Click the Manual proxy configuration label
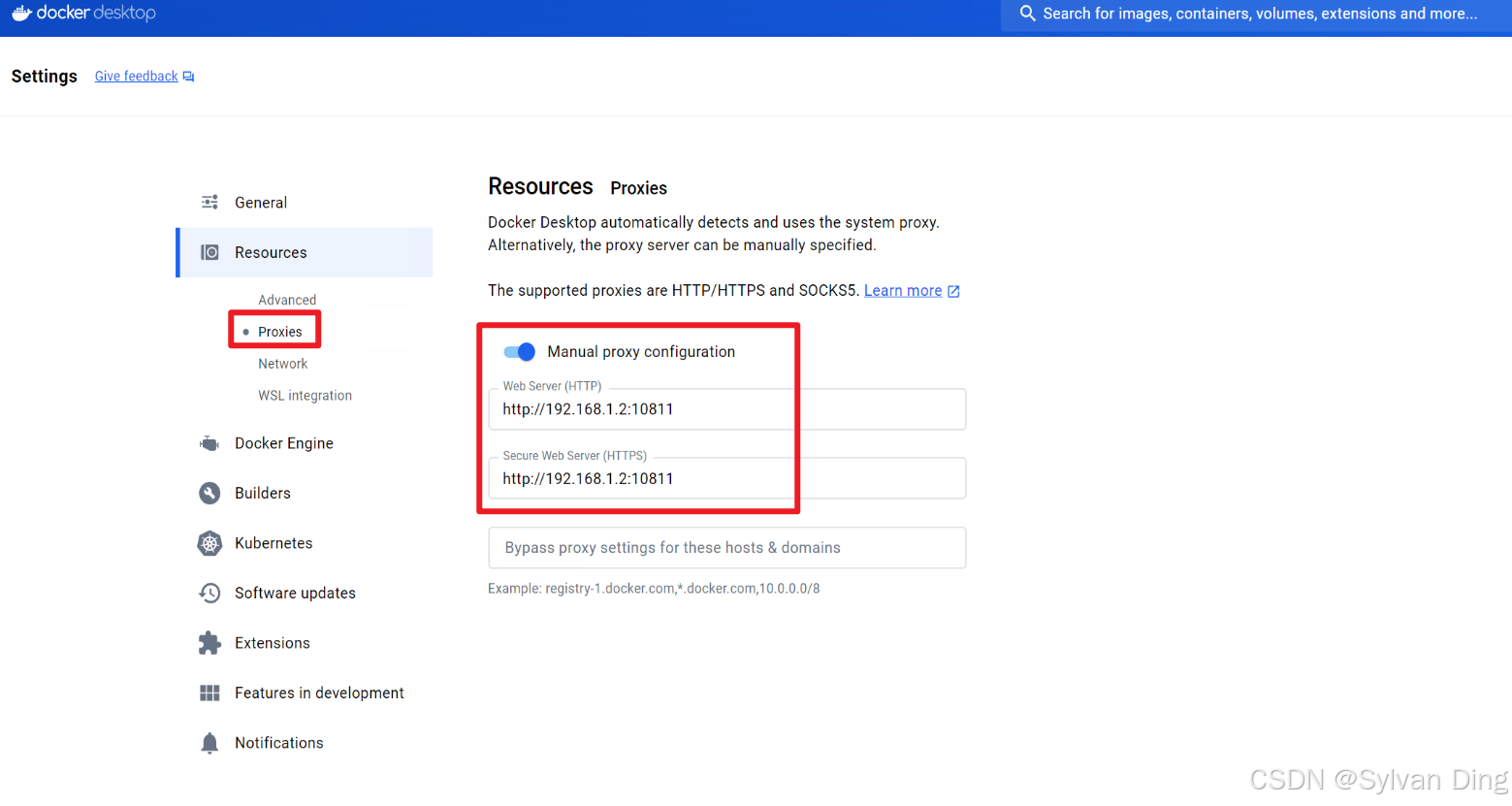Image resolution: width=1512 pixels, height=806 pixels. pyautogui.click(x=641, y=352)
